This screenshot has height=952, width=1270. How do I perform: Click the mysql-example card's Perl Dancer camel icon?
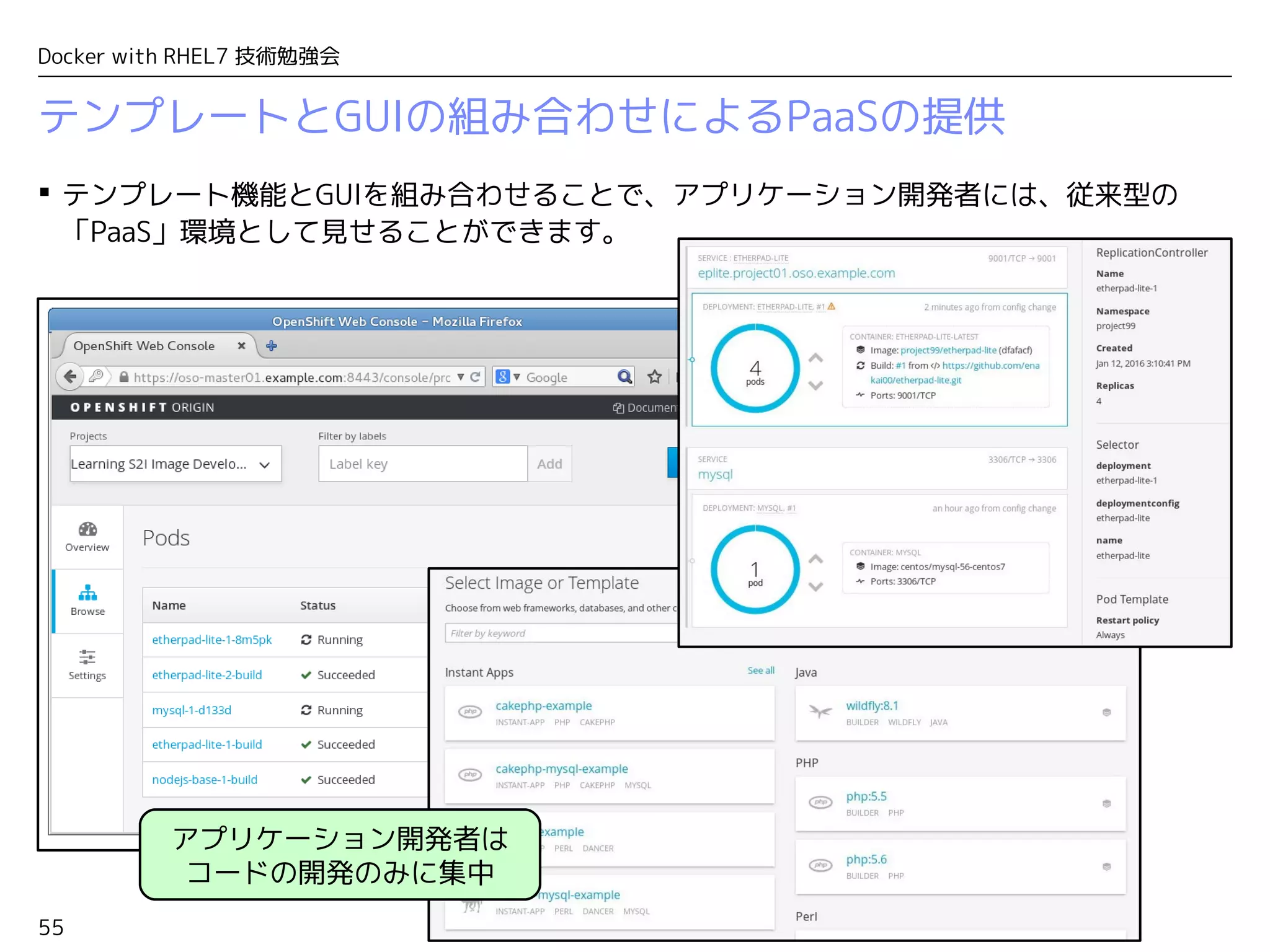pos(471,906)
